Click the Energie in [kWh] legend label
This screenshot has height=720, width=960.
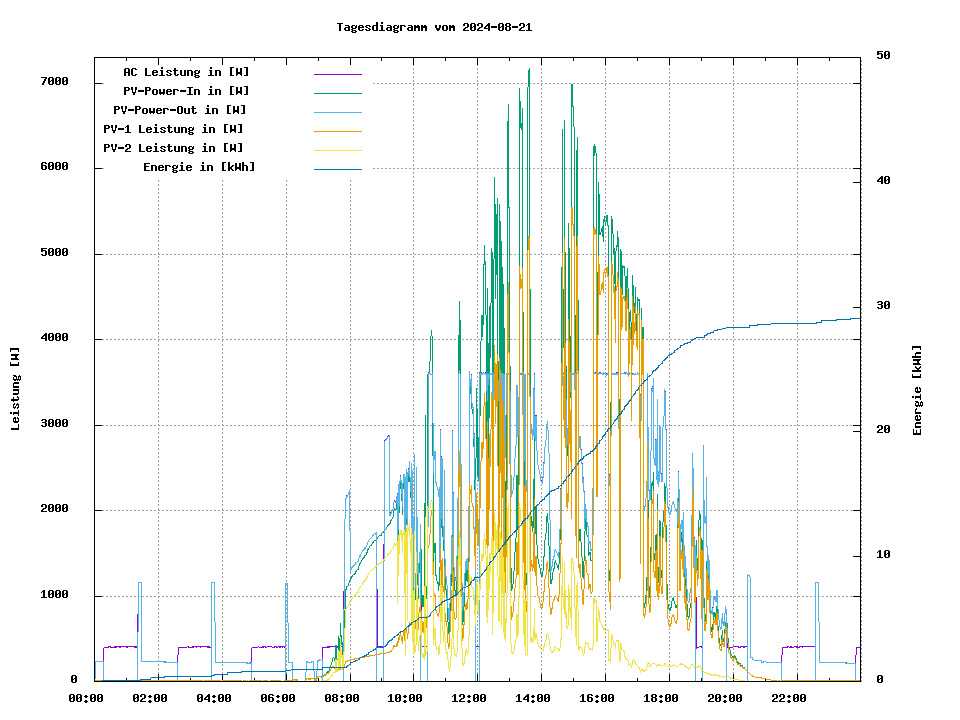coord(199,167)
